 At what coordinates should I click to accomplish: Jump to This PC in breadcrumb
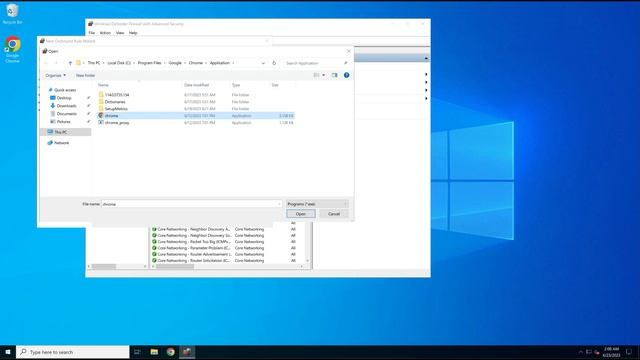pyautogui.click(x=94, y=63)
